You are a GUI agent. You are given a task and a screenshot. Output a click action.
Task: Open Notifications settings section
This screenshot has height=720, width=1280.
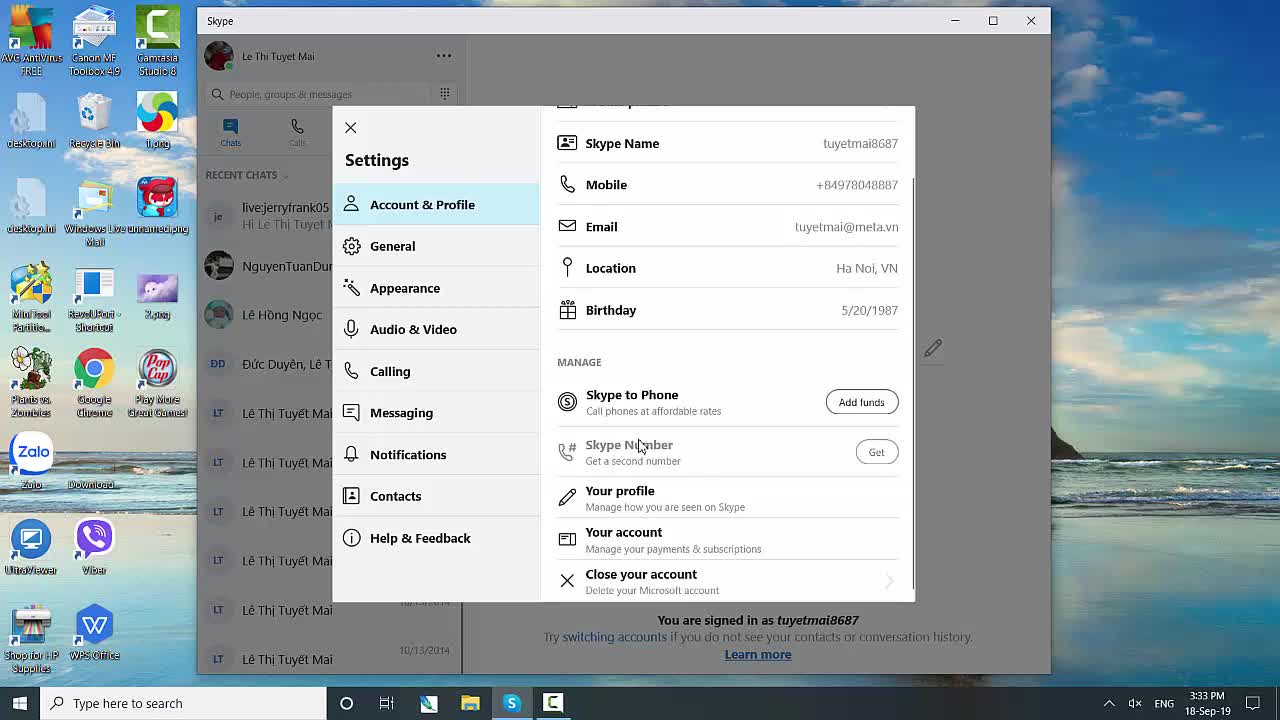click(x=436, y=454)
